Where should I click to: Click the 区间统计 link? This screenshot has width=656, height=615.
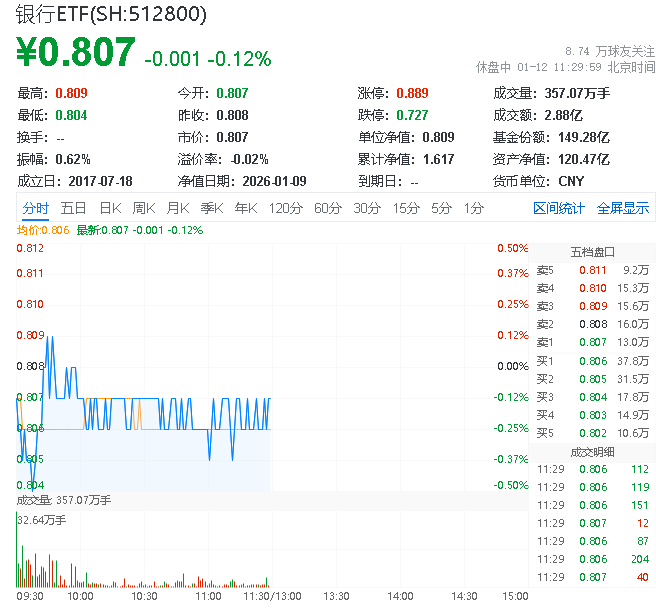(558, 208)
